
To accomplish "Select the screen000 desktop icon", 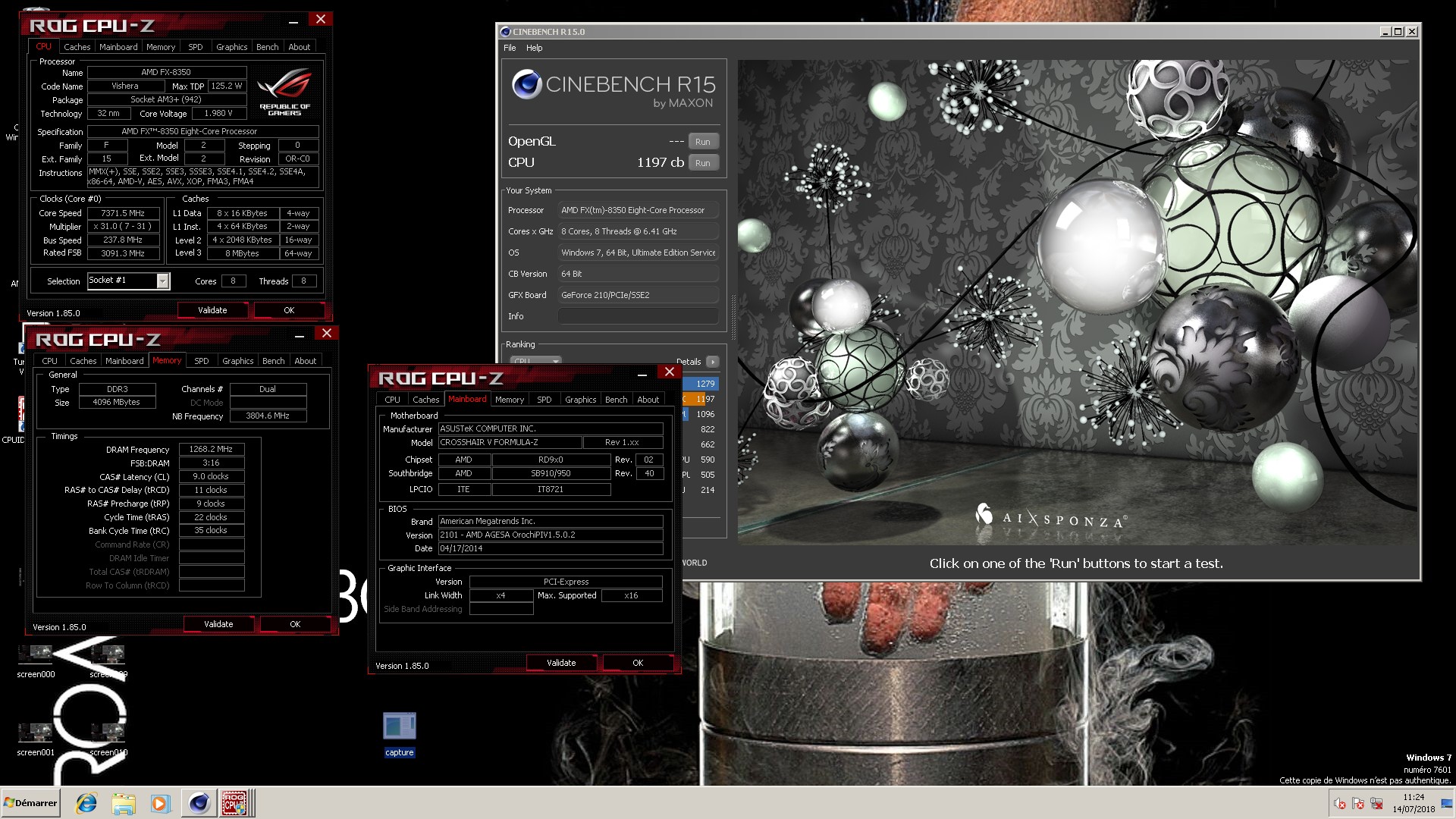I will click(x=36, y=661).
